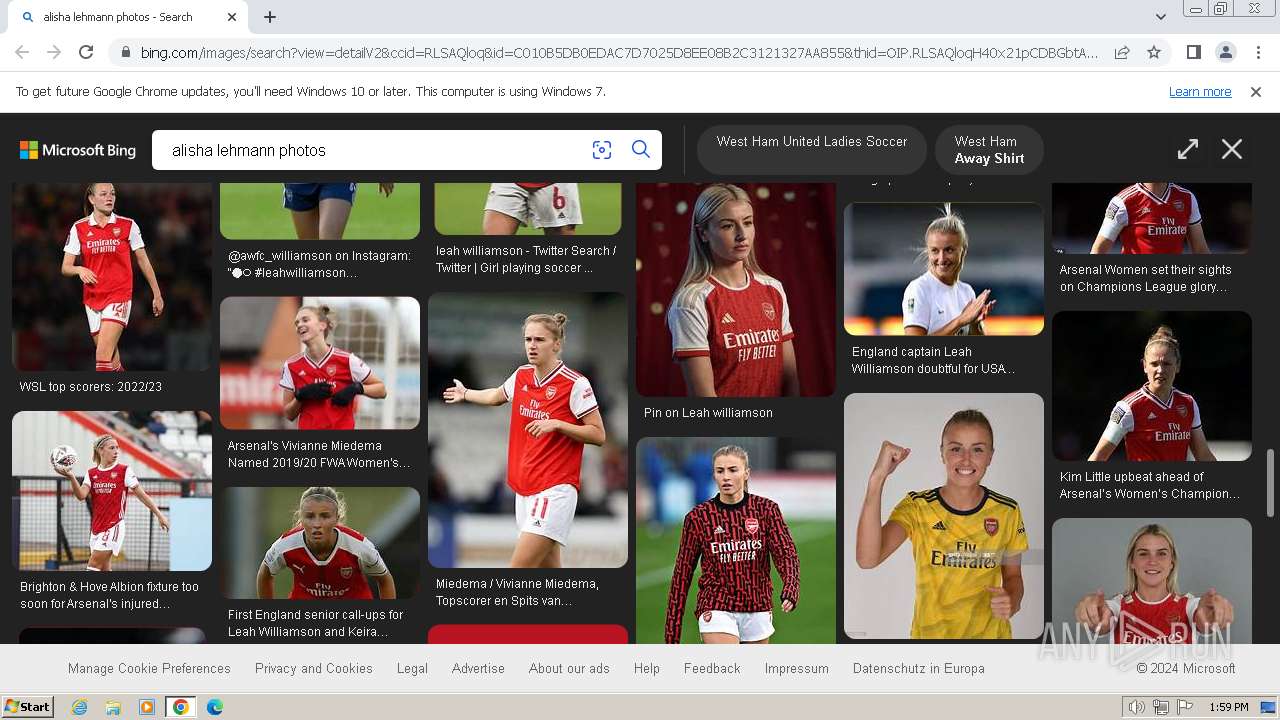Viewport: 1280px width, 720px height.
Task: Open the First England senior call-ups image
Action: [x=320, y=543]
